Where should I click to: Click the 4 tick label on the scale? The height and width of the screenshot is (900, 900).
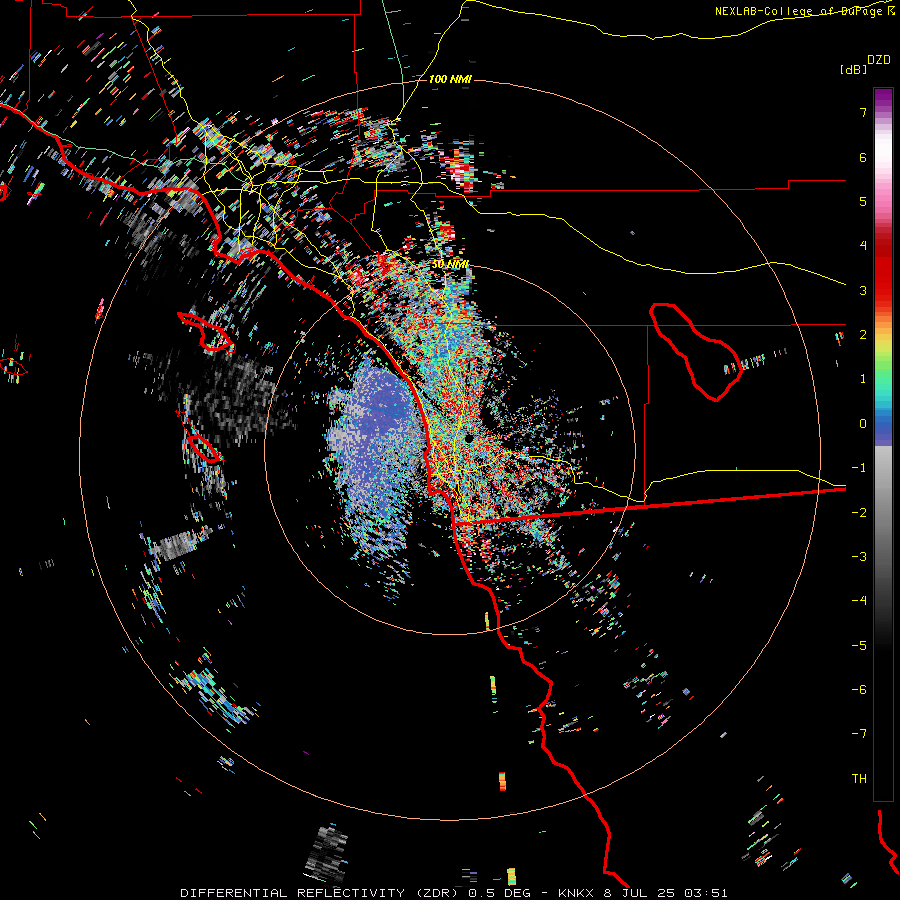coord(863,246)
